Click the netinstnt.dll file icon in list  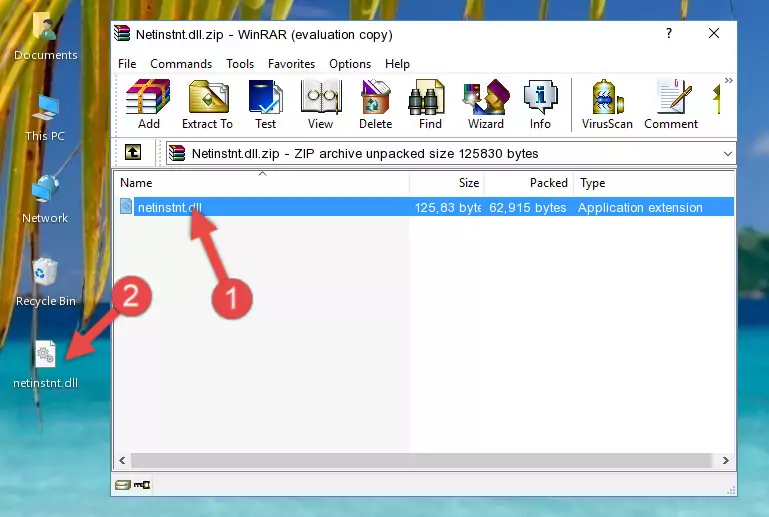(126, 207)
